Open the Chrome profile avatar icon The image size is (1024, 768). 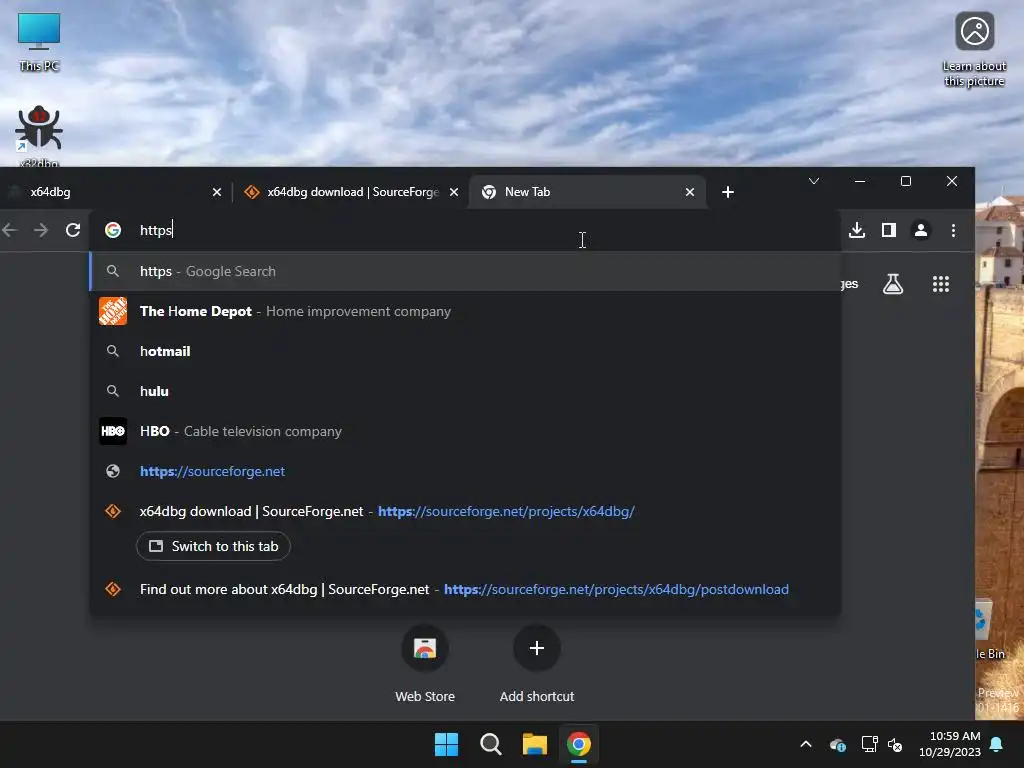tap(921, 230)
